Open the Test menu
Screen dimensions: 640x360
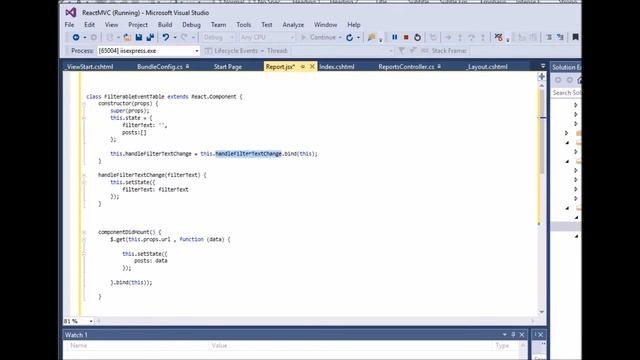[x=267, y=25]
